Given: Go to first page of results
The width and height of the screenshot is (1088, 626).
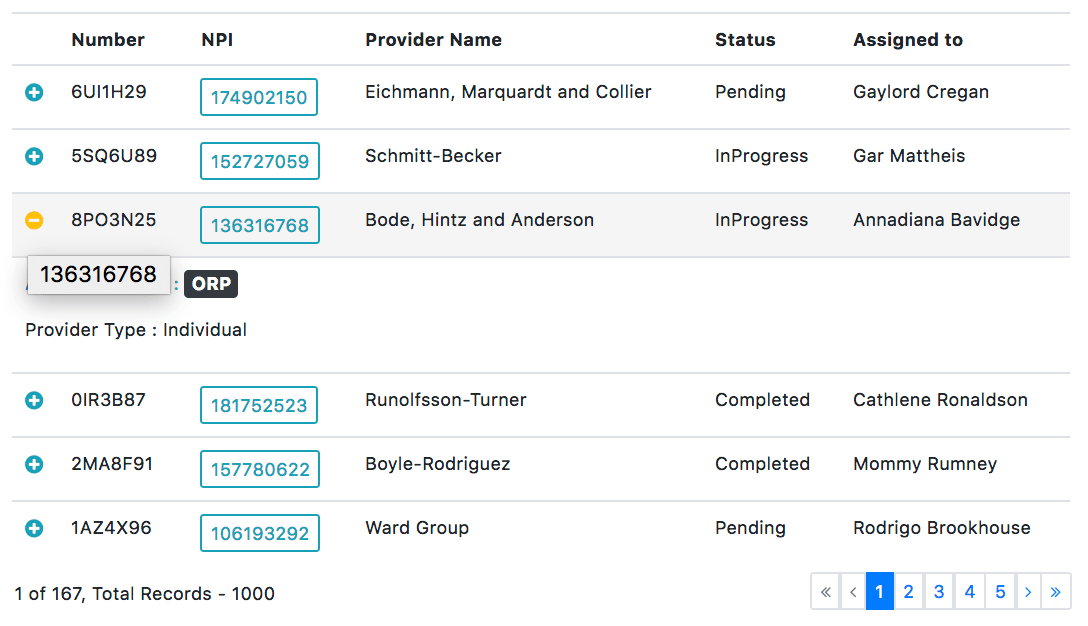Looking at the screenshot, I should coord(825,592).
